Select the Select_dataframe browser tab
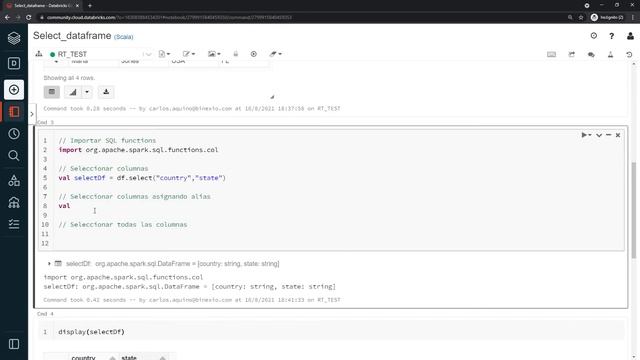 (x=42, y=6)
